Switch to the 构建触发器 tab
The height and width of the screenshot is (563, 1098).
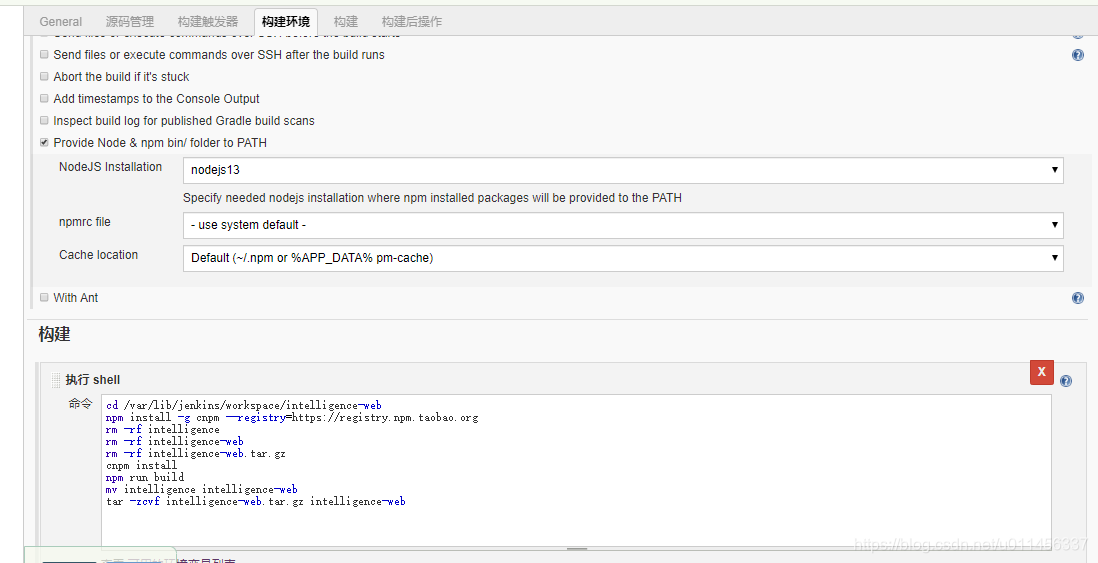(x=208, y=22)
